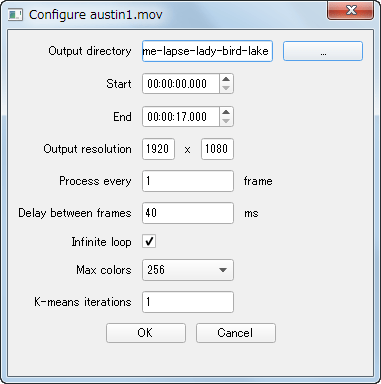Click the Start time field
381x384 pixels.
181,84
